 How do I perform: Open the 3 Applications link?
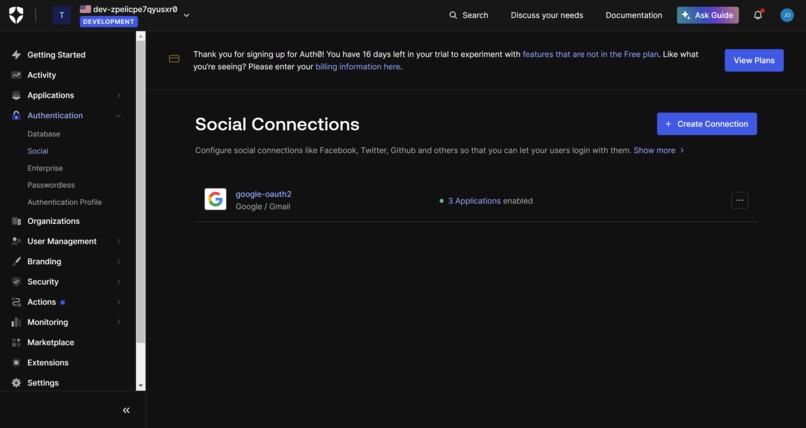pos(474,201)
